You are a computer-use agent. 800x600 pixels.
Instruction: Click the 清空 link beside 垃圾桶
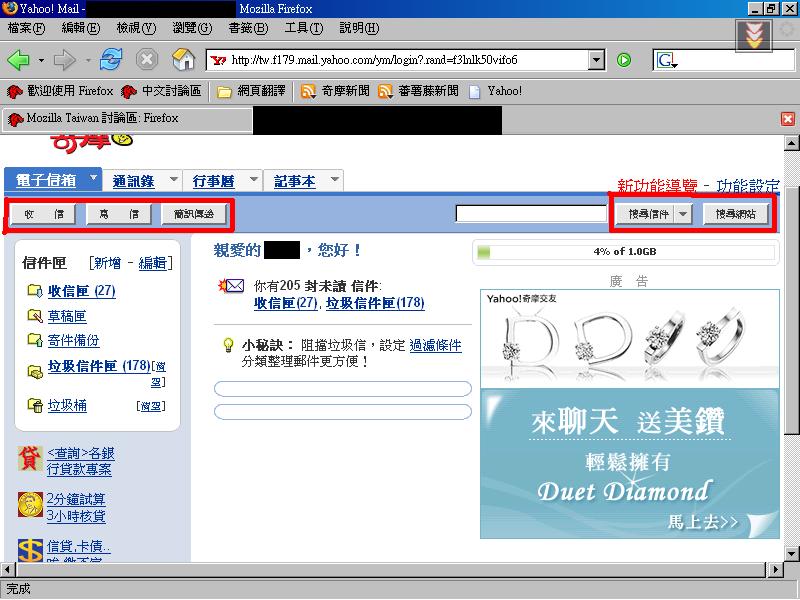[x=151, y=406]
